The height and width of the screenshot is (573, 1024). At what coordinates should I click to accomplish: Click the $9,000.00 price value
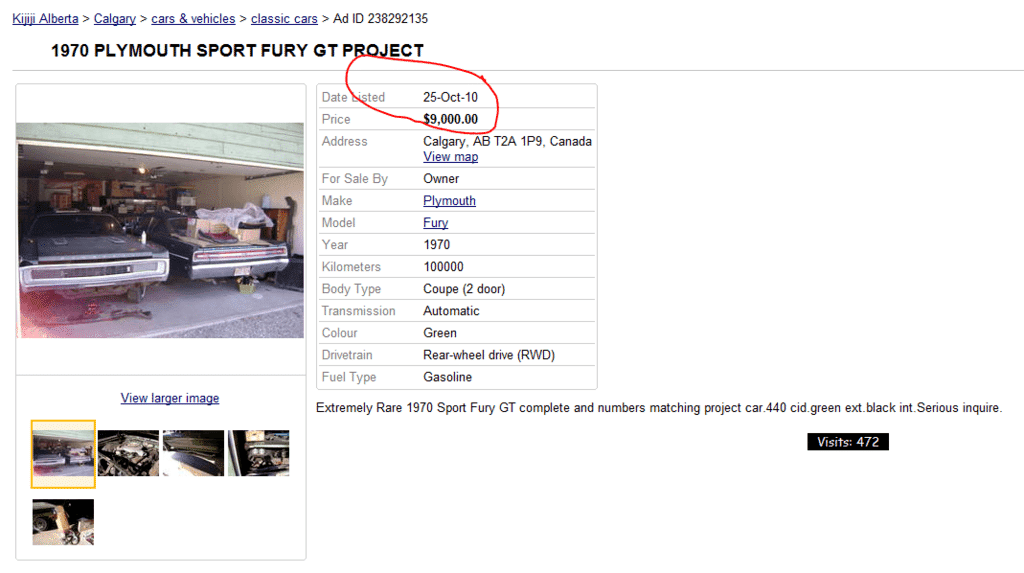[450, 120]
